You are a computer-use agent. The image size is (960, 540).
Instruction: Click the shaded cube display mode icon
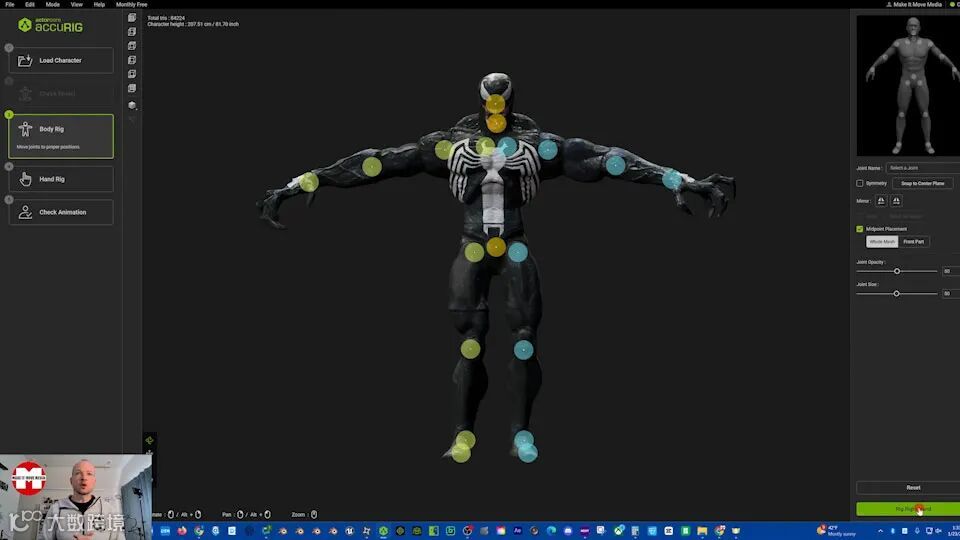pos(132,105)
